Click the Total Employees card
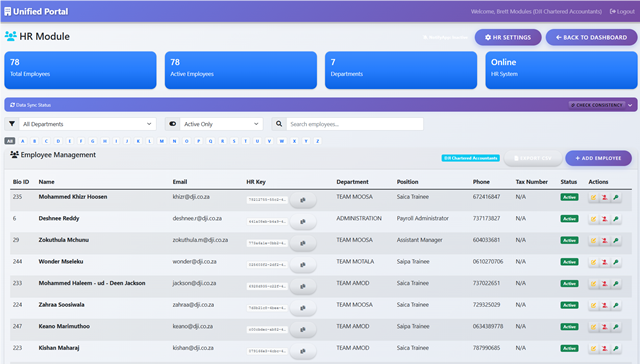Image resolution: width=640 pixels, height=364 pixels. [80, 70]
